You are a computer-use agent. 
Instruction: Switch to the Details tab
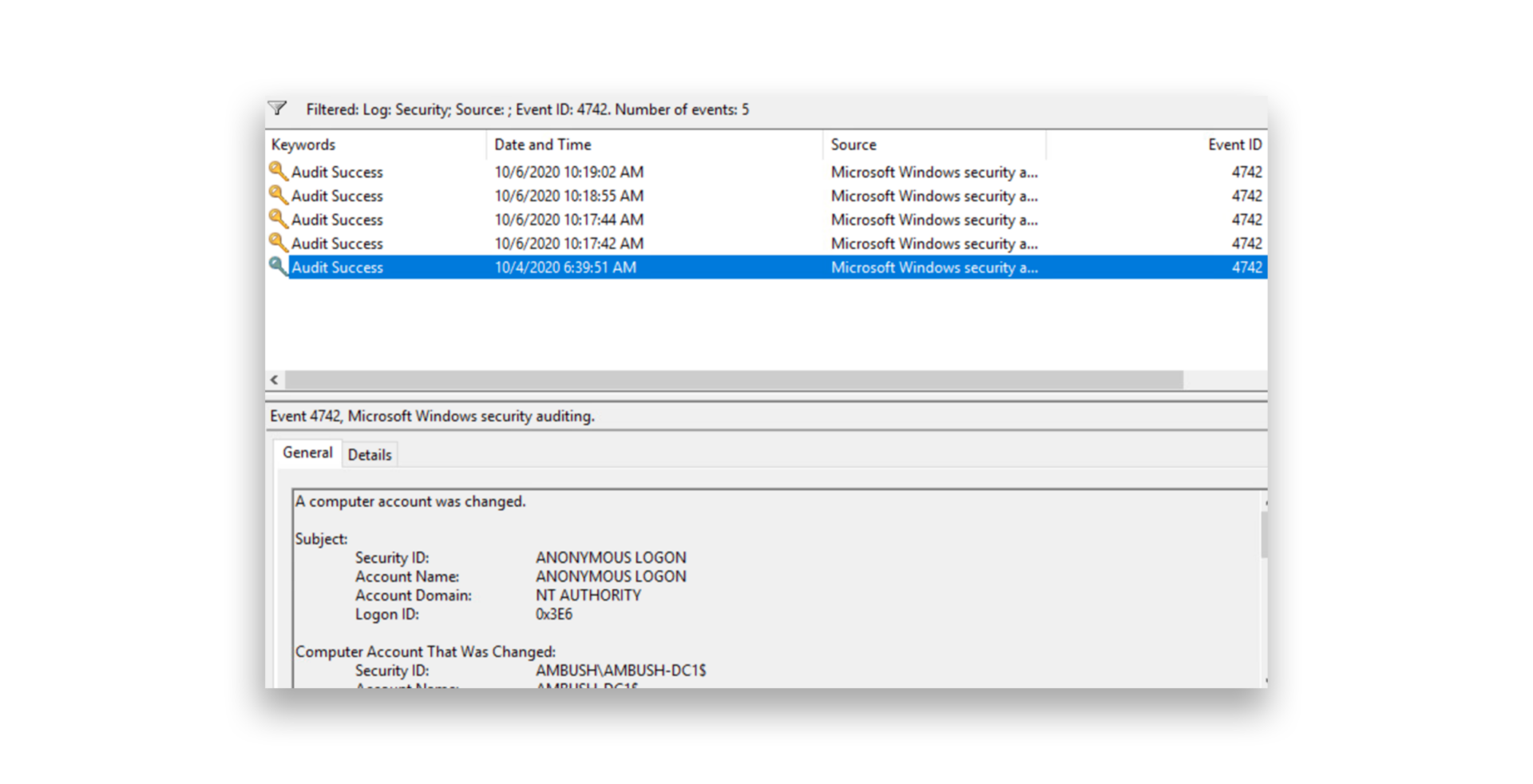pos(369,453)
